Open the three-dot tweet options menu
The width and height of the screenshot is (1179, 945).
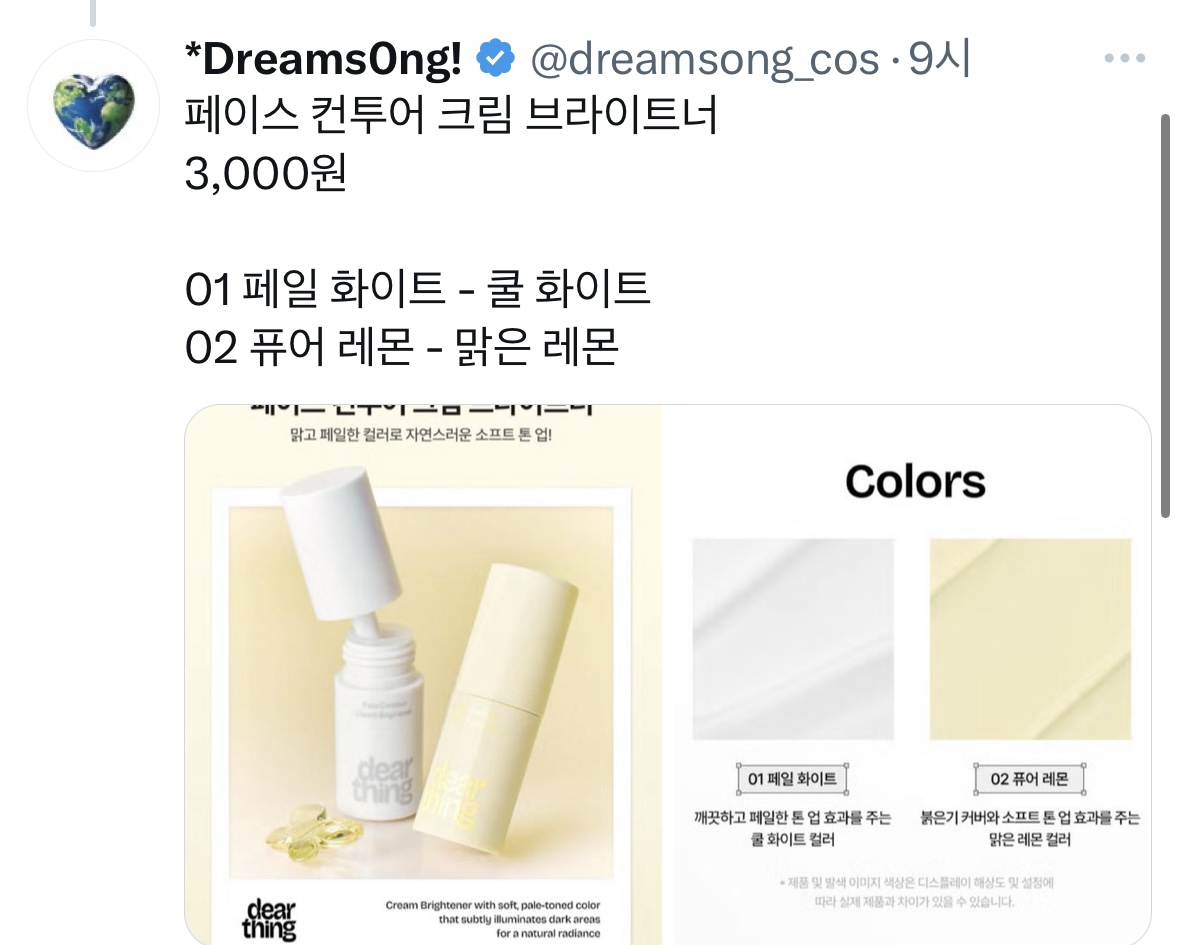pos(1125,58)
